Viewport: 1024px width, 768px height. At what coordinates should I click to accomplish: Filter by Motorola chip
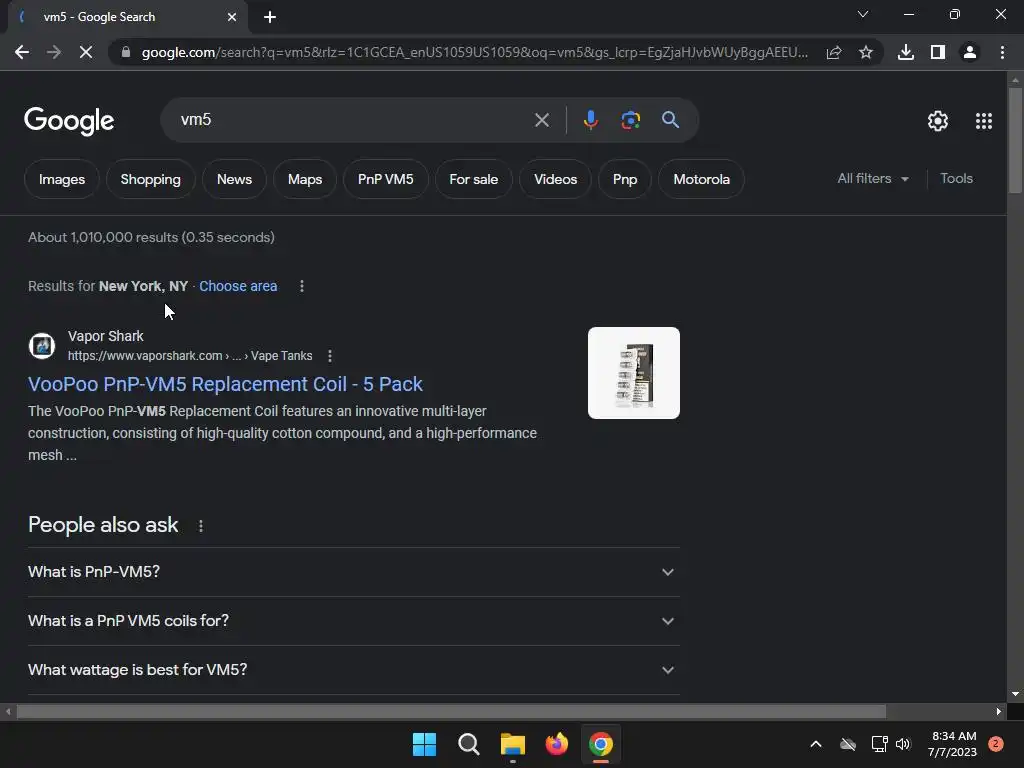(701, 179)
